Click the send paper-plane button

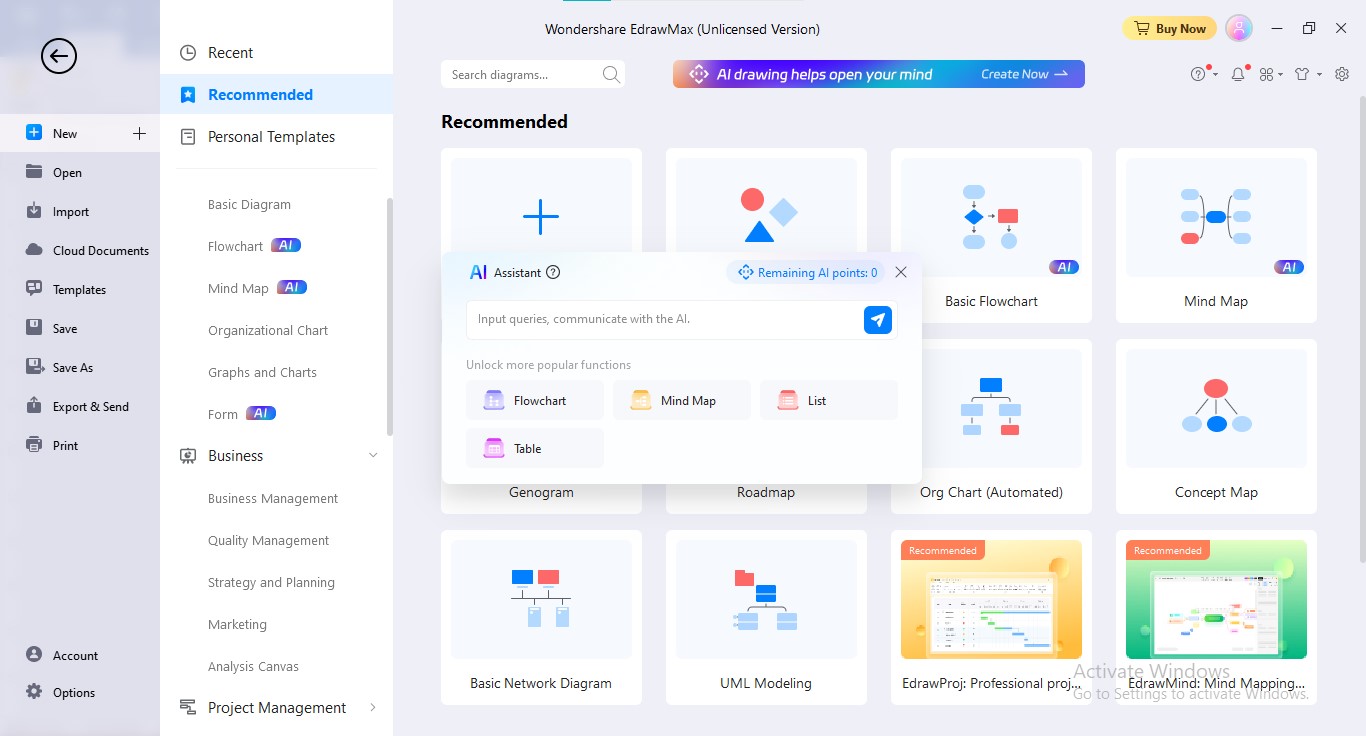877,320
